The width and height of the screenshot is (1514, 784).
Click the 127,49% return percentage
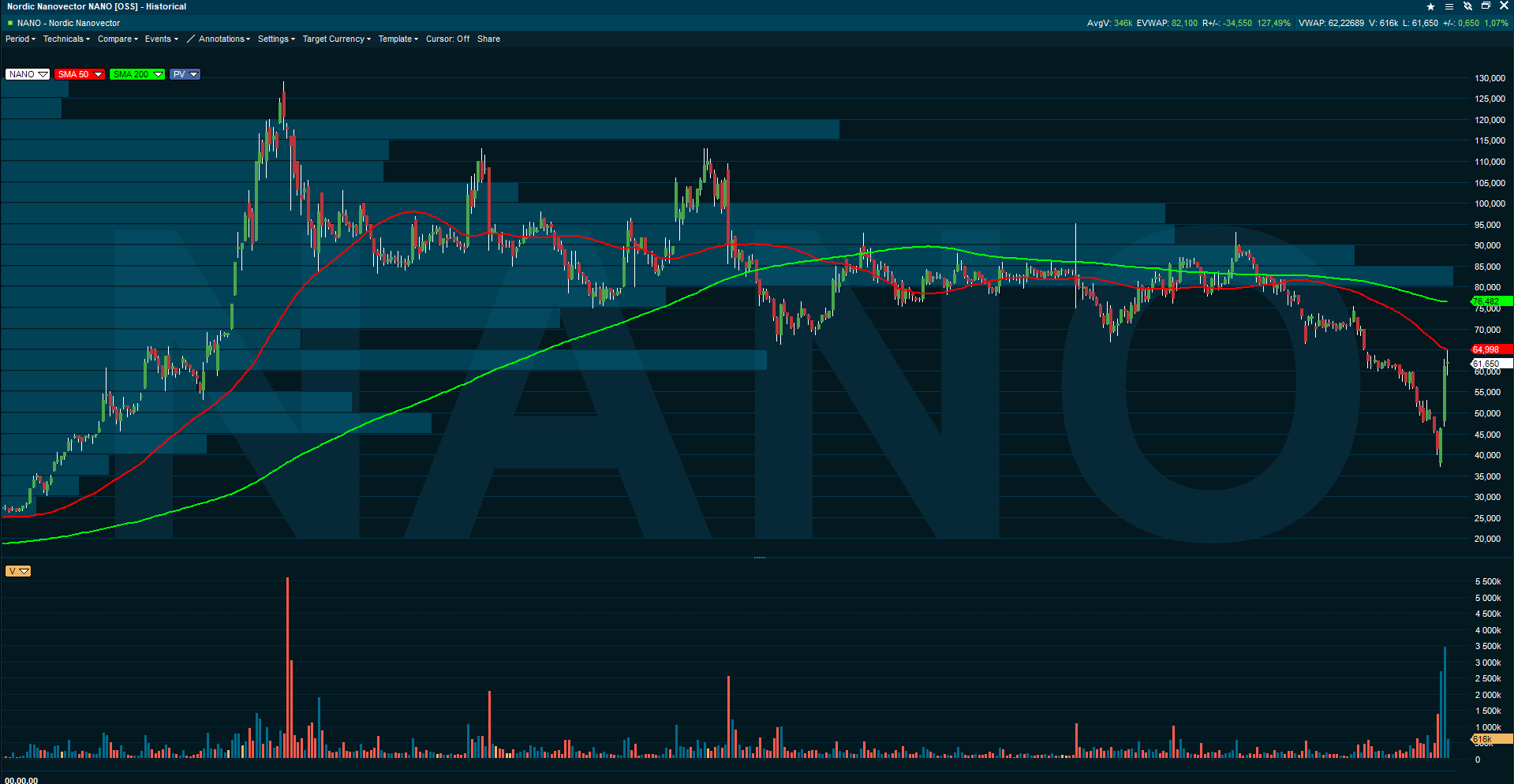(x=1273, y=23)
